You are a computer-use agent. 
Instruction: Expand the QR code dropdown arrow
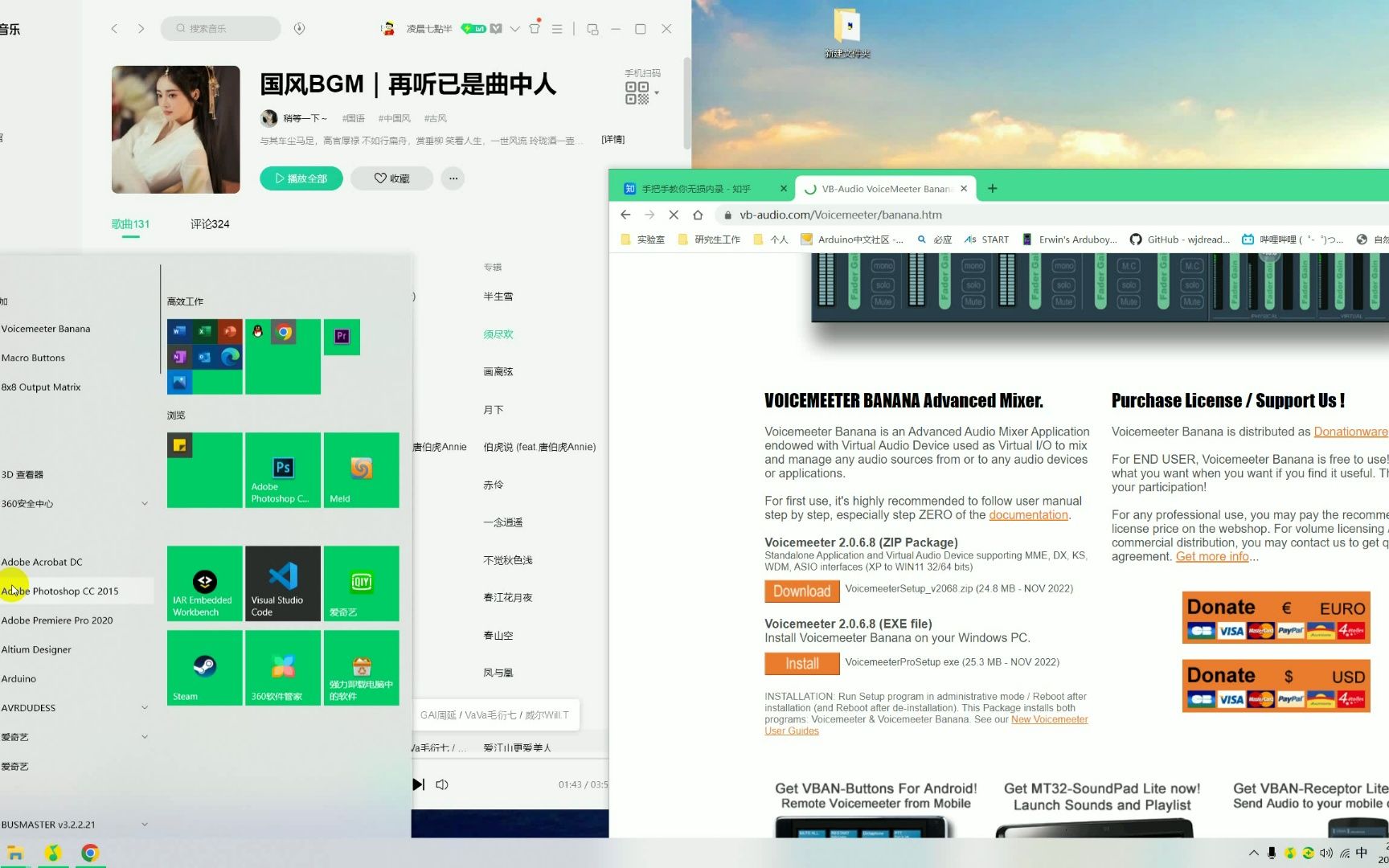point(657,93)
